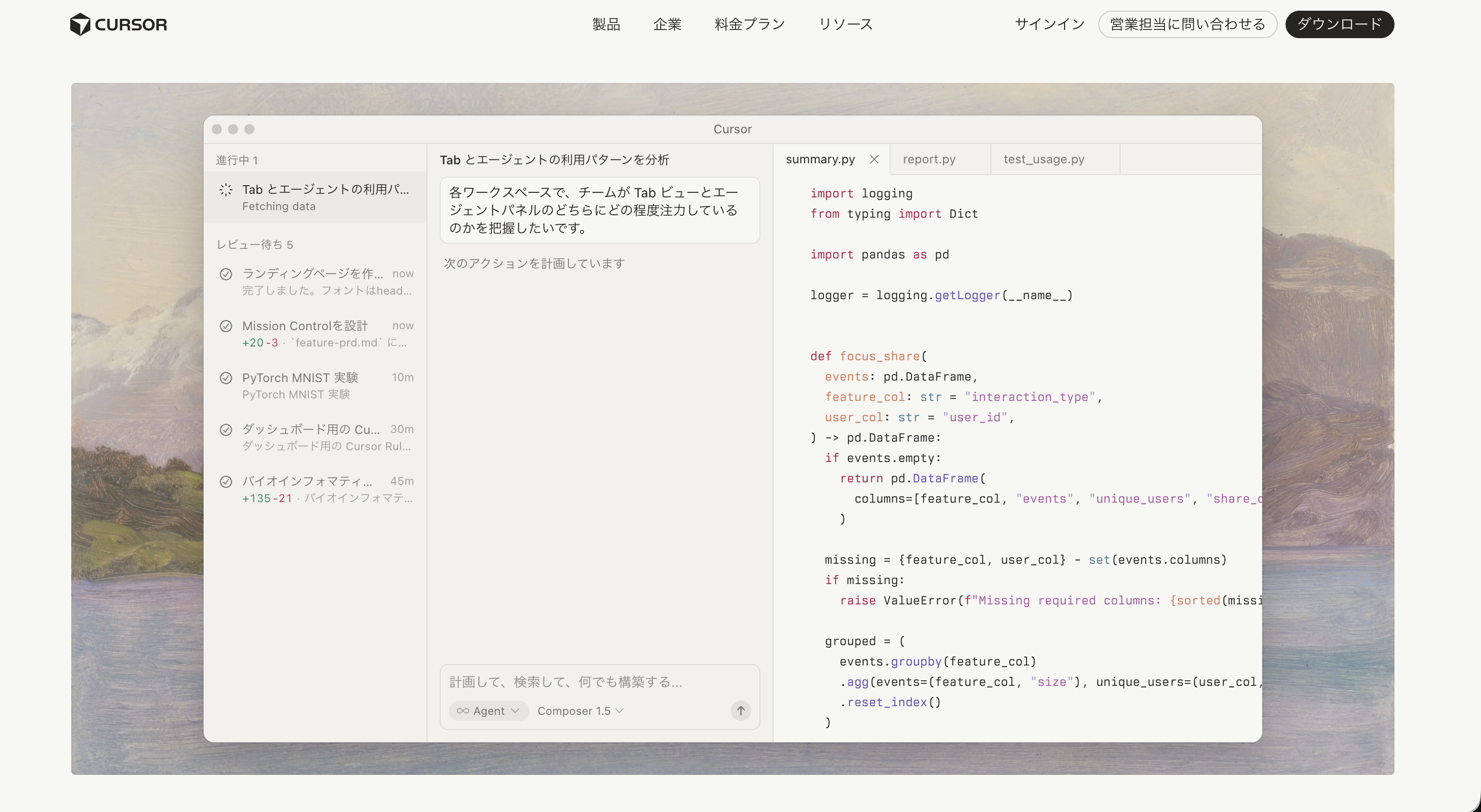Open the Agent mode dropdown
This screenshot has height=812, width=1481.
(x=488, y=710)
